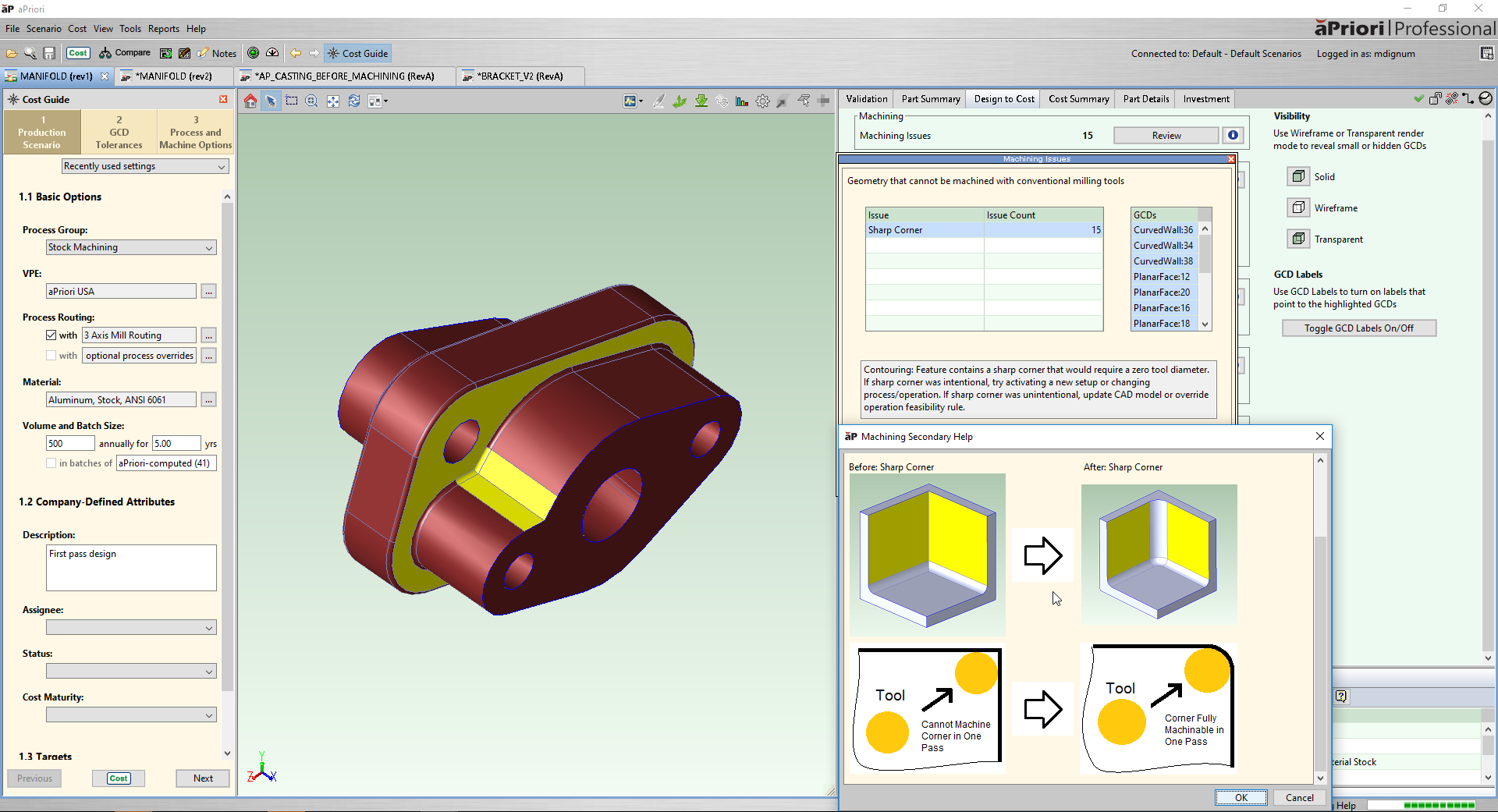Click the green target circle icon
Viewport: 1498px width, 812px height.
click(253, 53)
